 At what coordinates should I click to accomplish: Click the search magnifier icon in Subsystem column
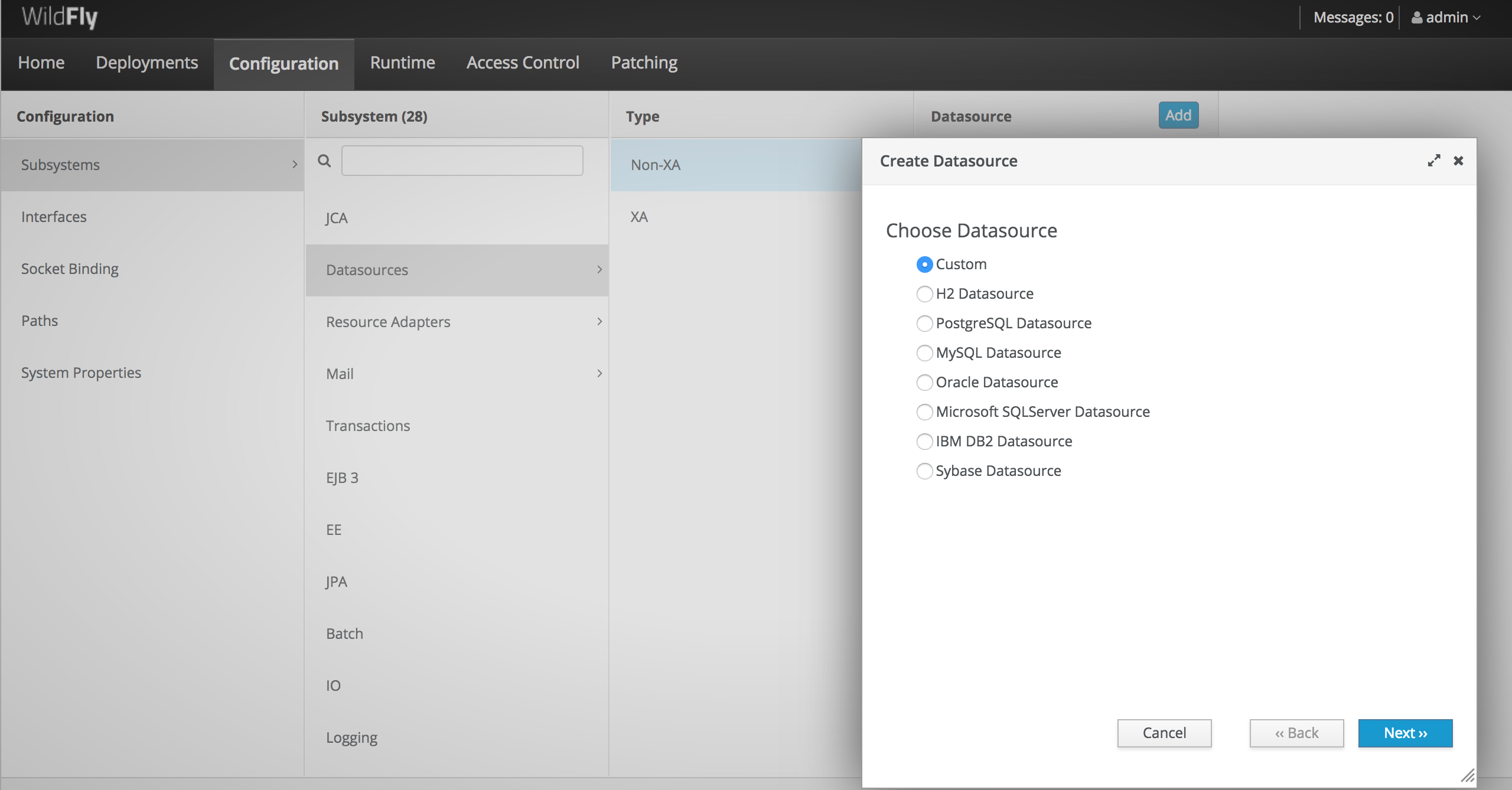pos(324,161)
